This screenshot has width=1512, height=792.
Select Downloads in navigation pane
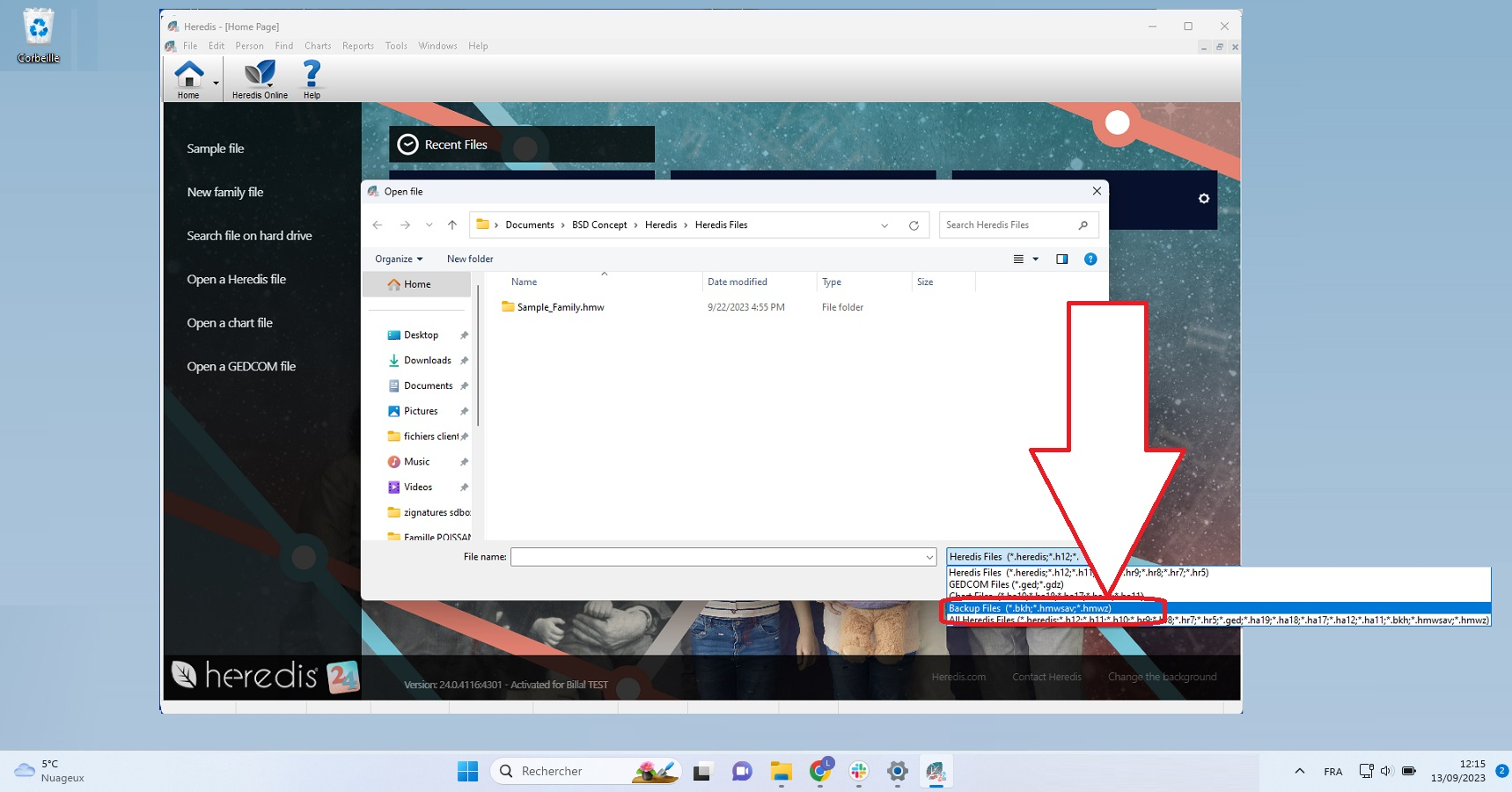(427, 361)
